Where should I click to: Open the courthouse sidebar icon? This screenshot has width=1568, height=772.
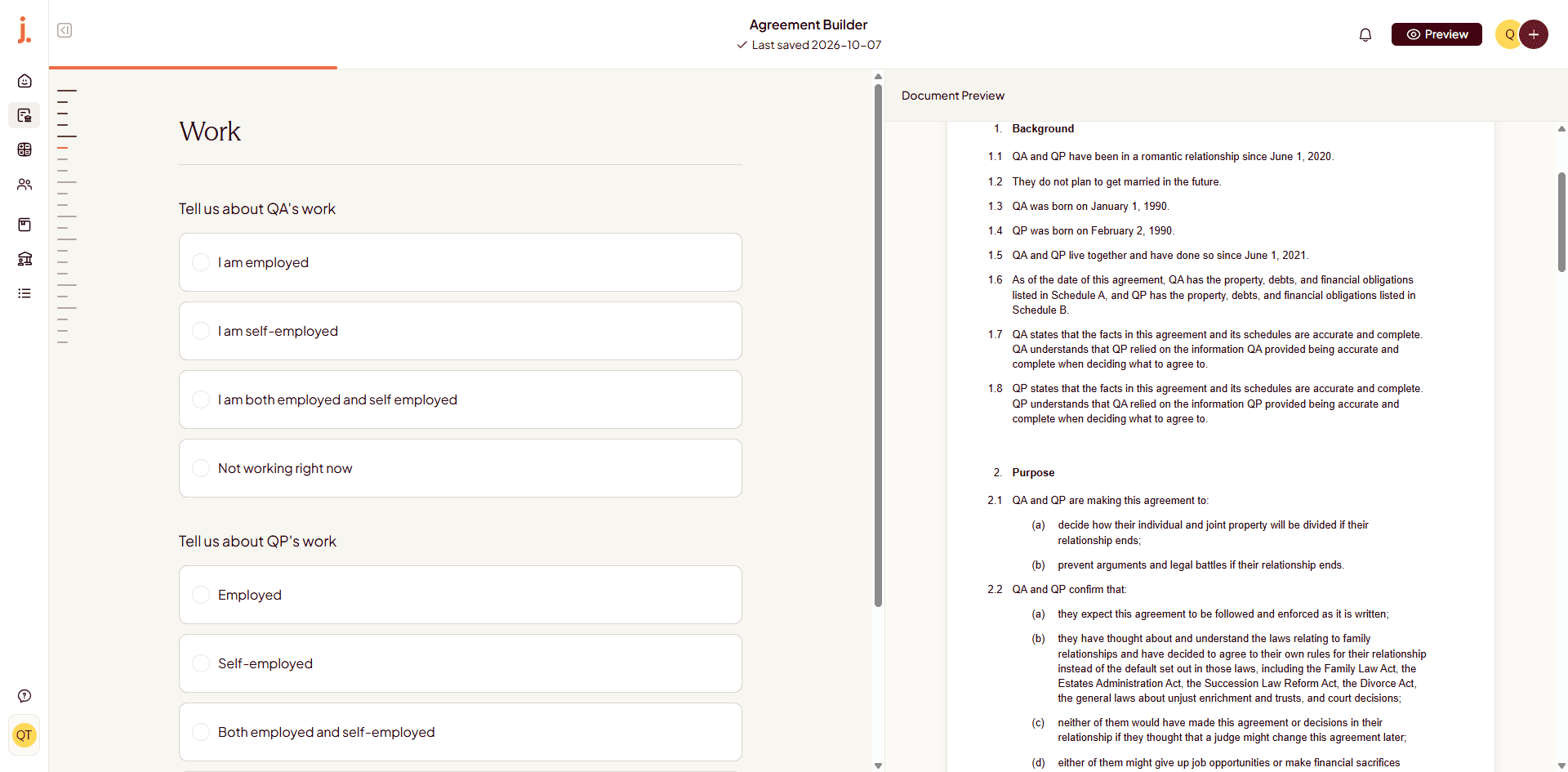[24, 259]
